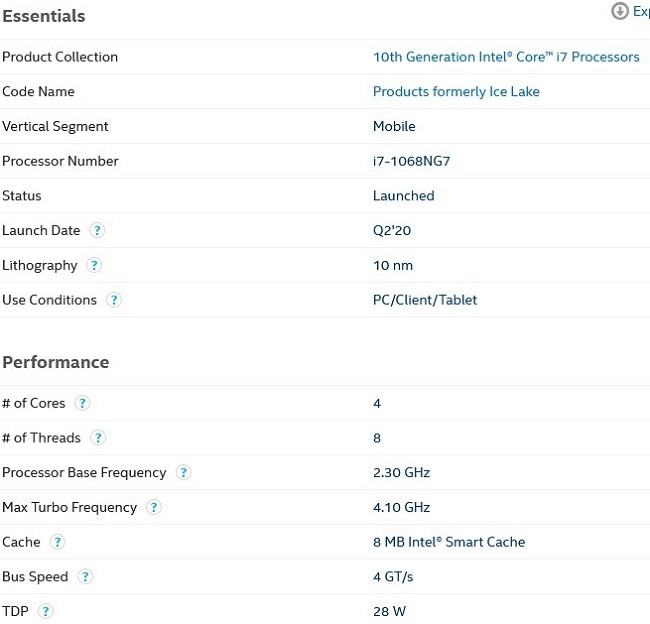This screenshot has width=650, height=624.
Task: Open the Launch Date help tooltip icon
Action: [97, 230]
